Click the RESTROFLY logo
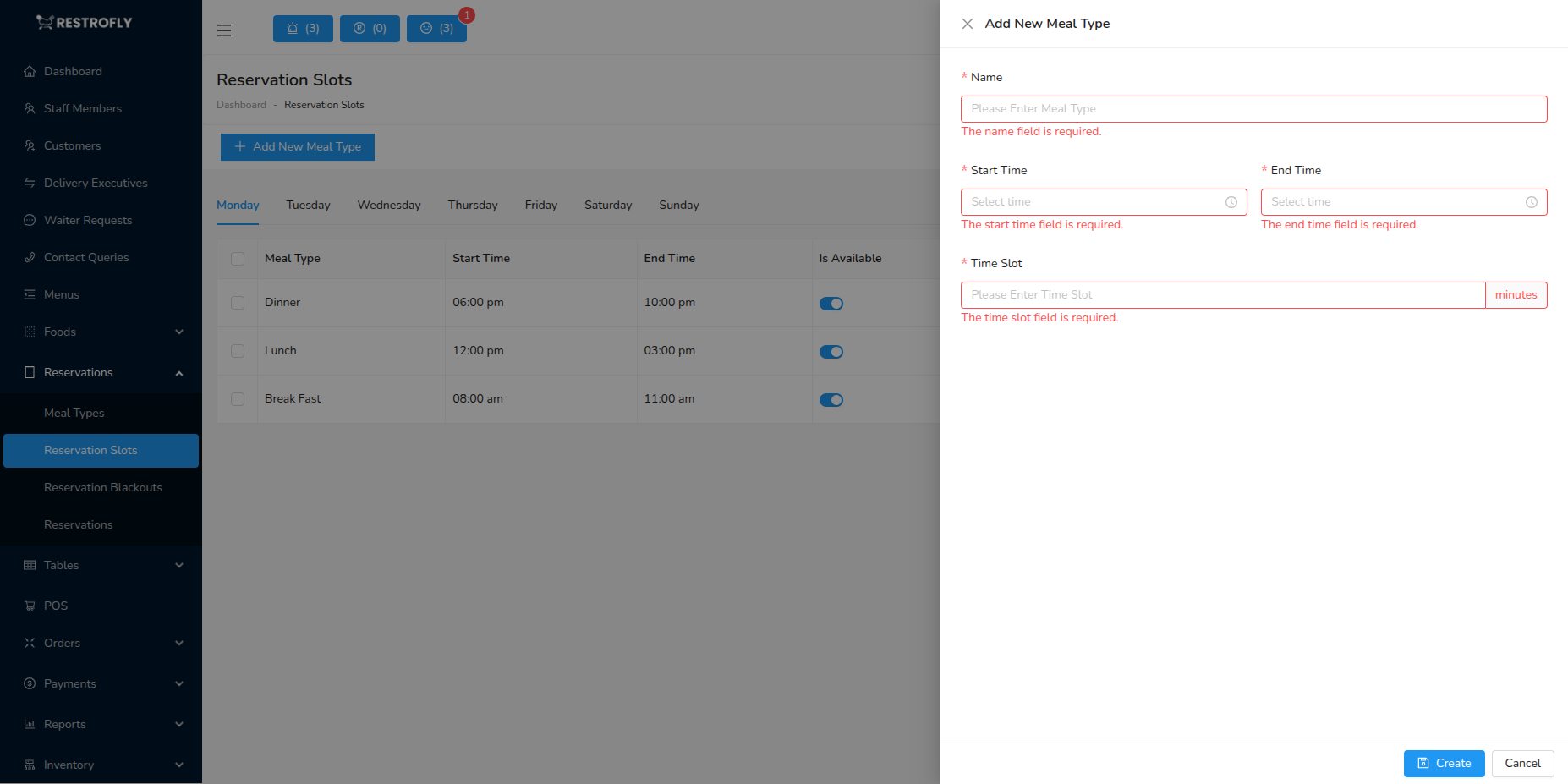The height and width of the screenshot is (784, 1568). click(85, 22)
